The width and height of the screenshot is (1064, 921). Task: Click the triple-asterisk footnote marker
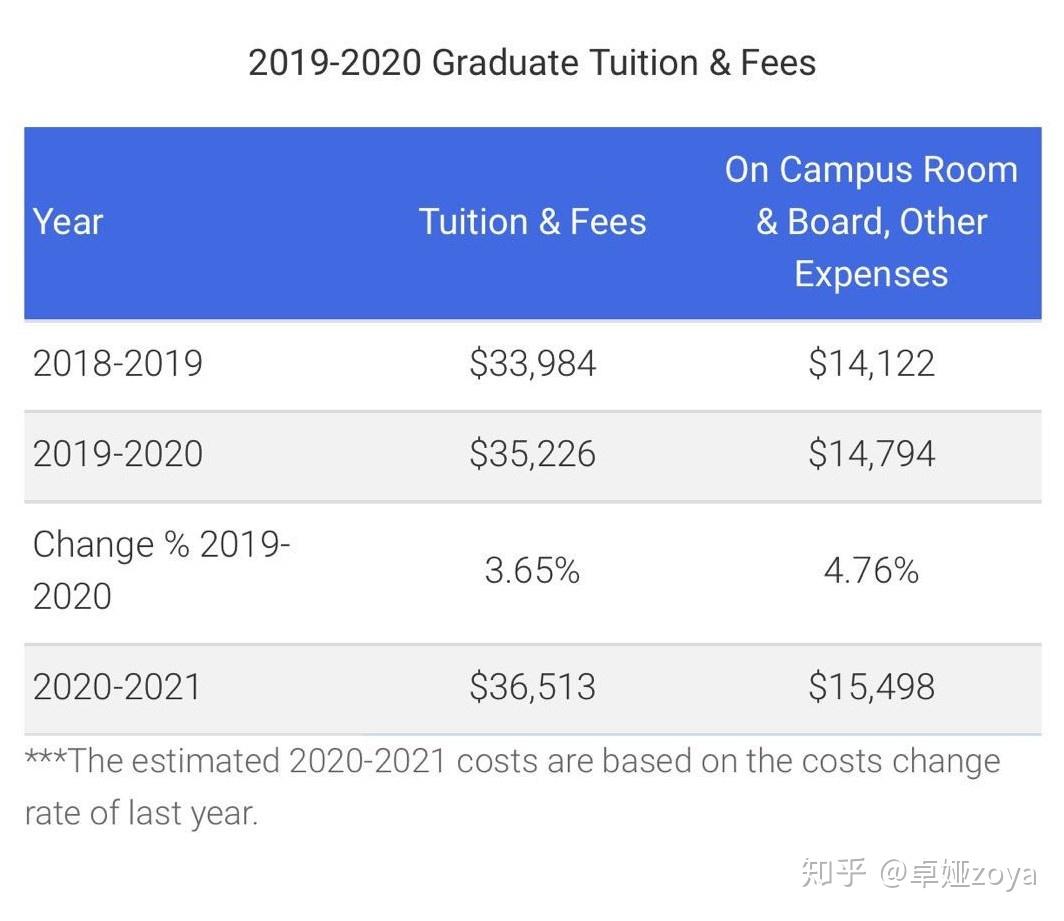(45, 758)
